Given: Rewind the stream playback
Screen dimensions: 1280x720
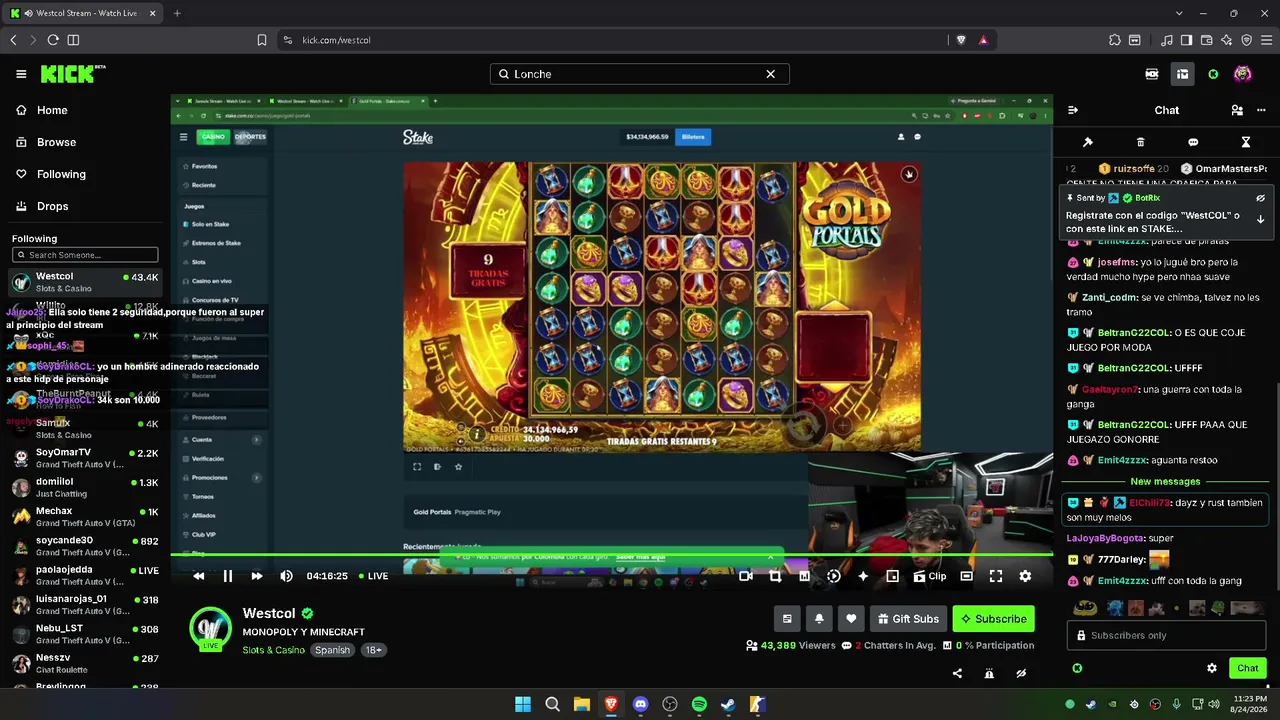Looking at the screenshot, I should pos(199,576).
